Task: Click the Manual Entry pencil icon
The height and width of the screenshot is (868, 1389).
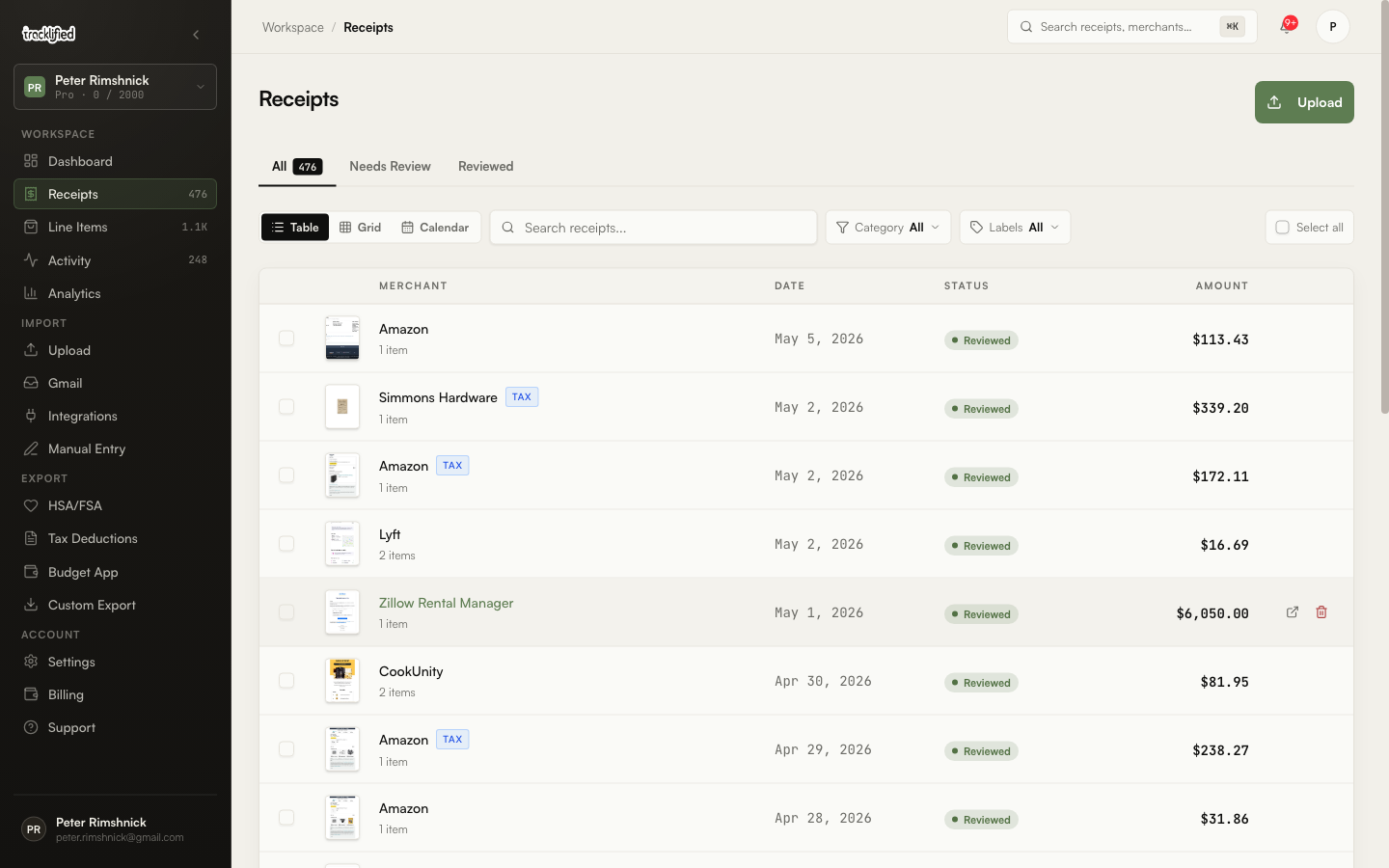Action: click(31, 448)
